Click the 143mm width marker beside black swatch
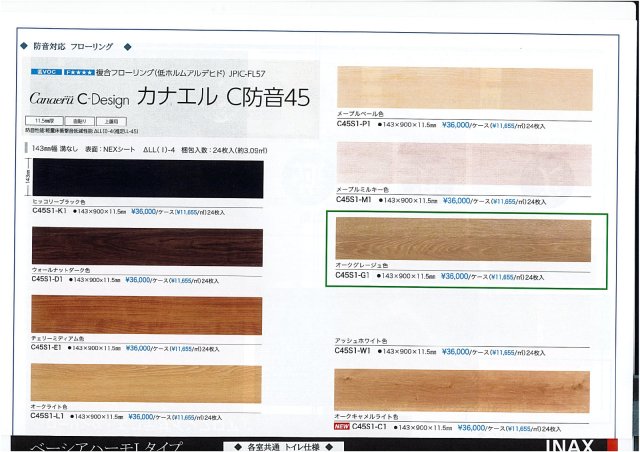Viewport: 640px width, 452px height. (x=28, y=177)
